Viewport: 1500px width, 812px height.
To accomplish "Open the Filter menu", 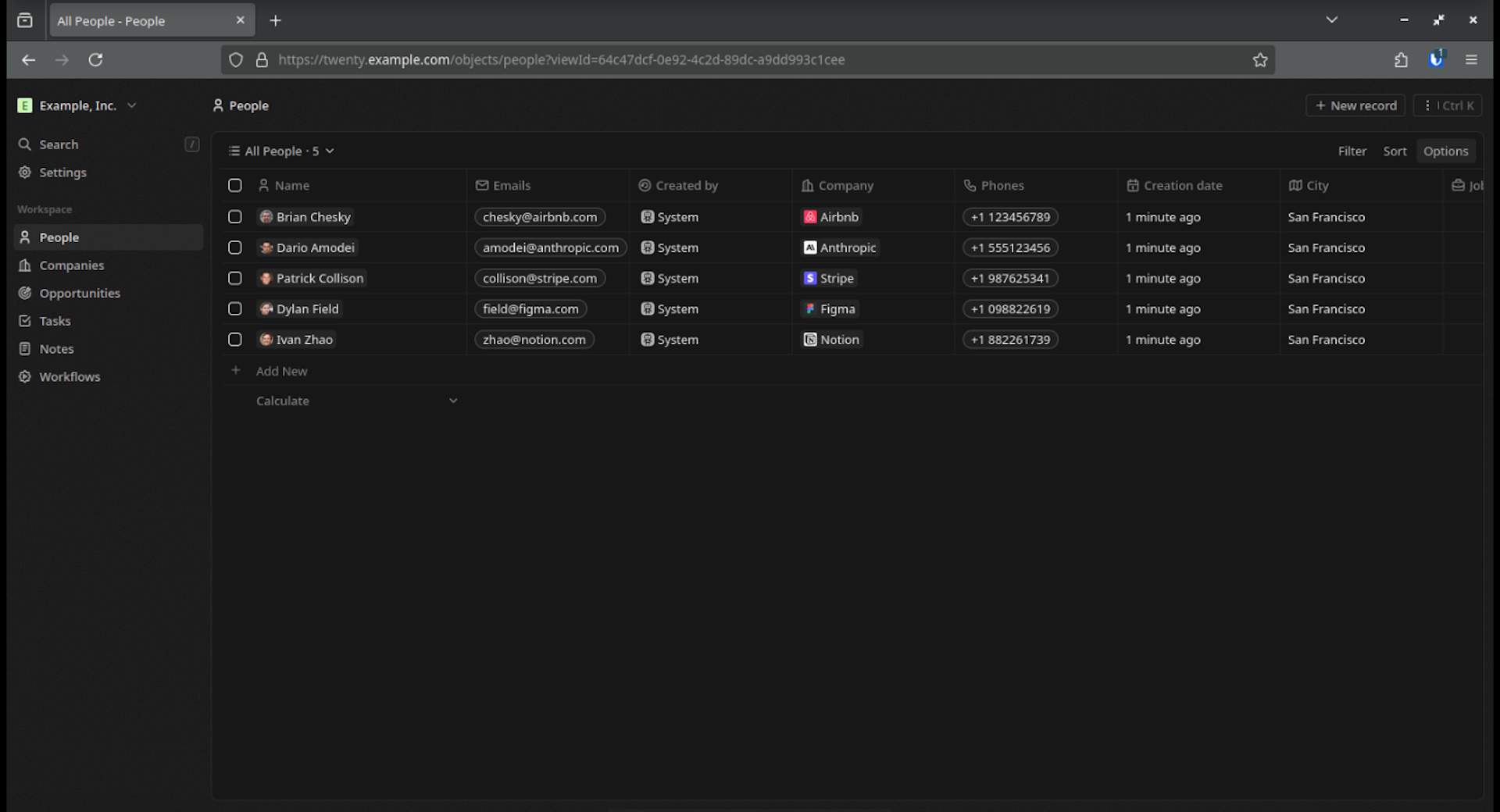I will [x=1352, y=151].
